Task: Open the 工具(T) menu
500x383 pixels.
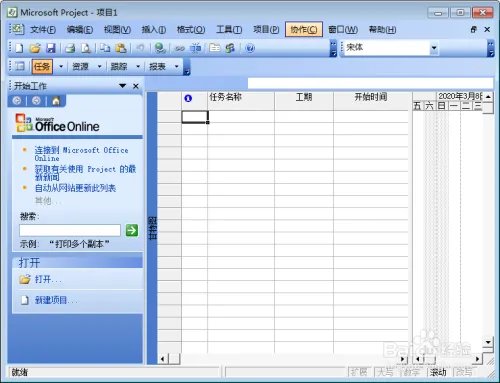Action: [229, 30]
